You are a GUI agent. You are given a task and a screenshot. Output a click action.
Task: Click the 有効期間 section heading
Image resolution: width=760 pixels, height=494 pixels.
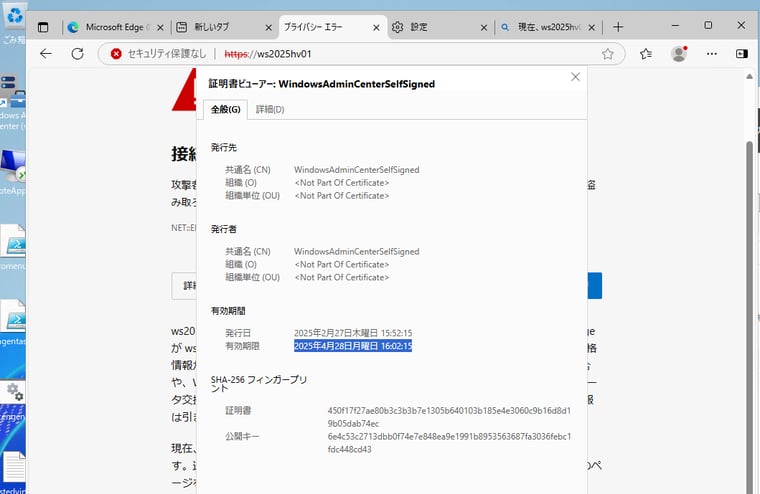coord(228,311)
